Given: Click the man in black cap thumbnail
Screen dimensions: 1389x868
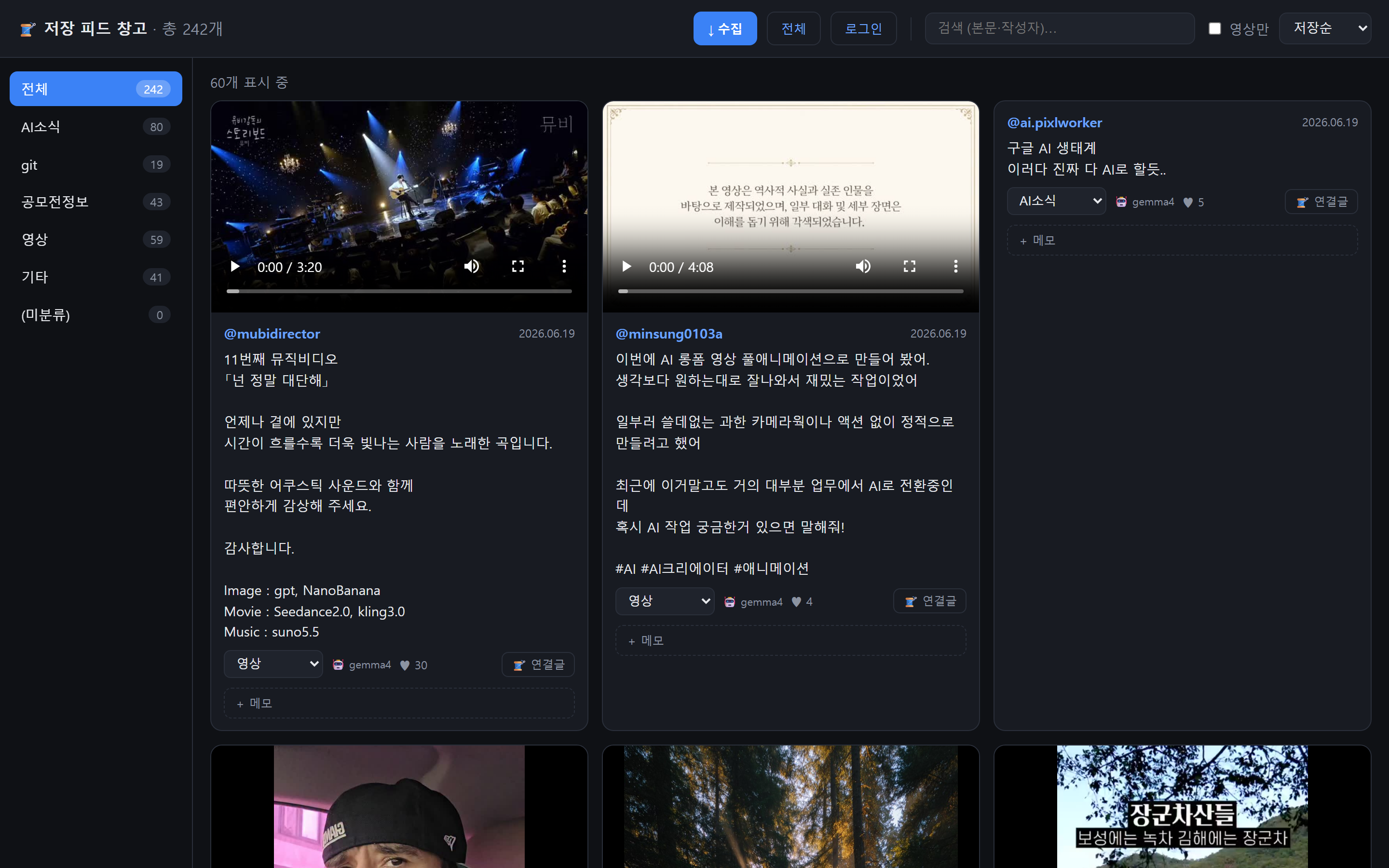Looking at the screenshot, I should pyautogui.click(x=399, y=807).
